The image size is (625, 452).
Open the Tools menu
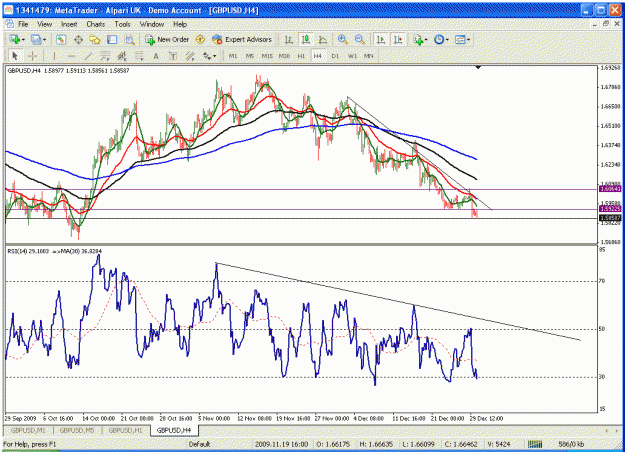tap(122, 24)
